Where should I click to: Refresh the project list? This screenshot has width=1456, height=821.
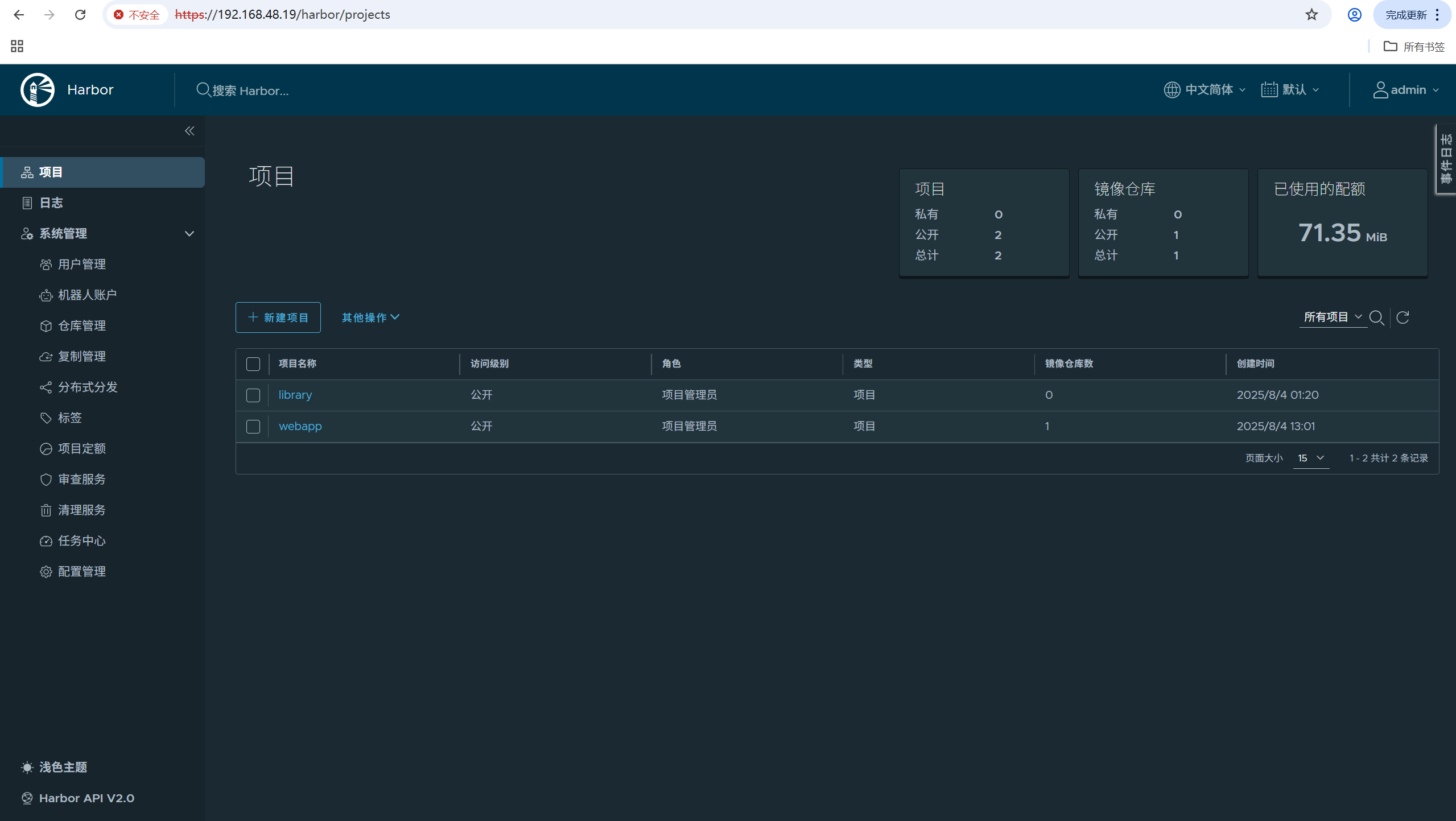pos(1403,317)
